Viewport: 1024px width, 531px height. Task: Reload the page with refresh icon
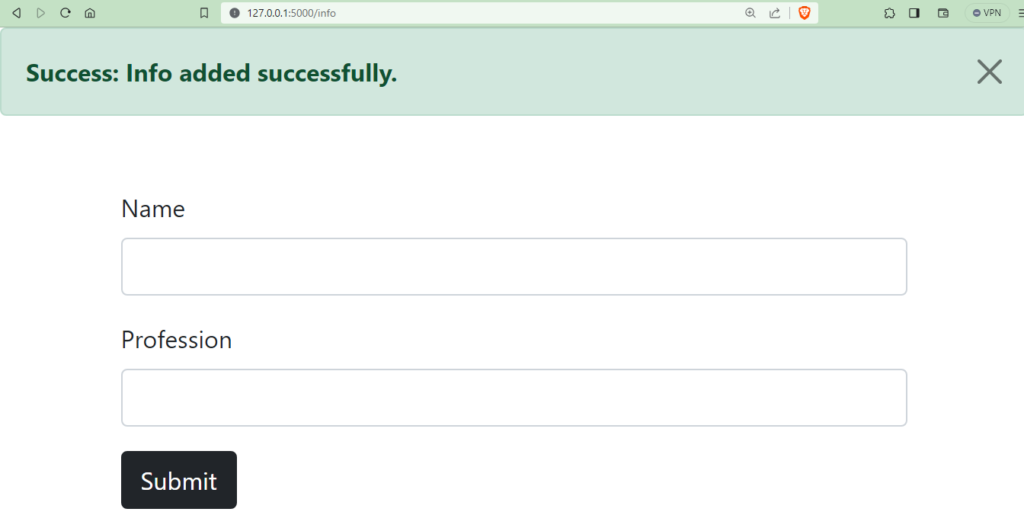65,13
